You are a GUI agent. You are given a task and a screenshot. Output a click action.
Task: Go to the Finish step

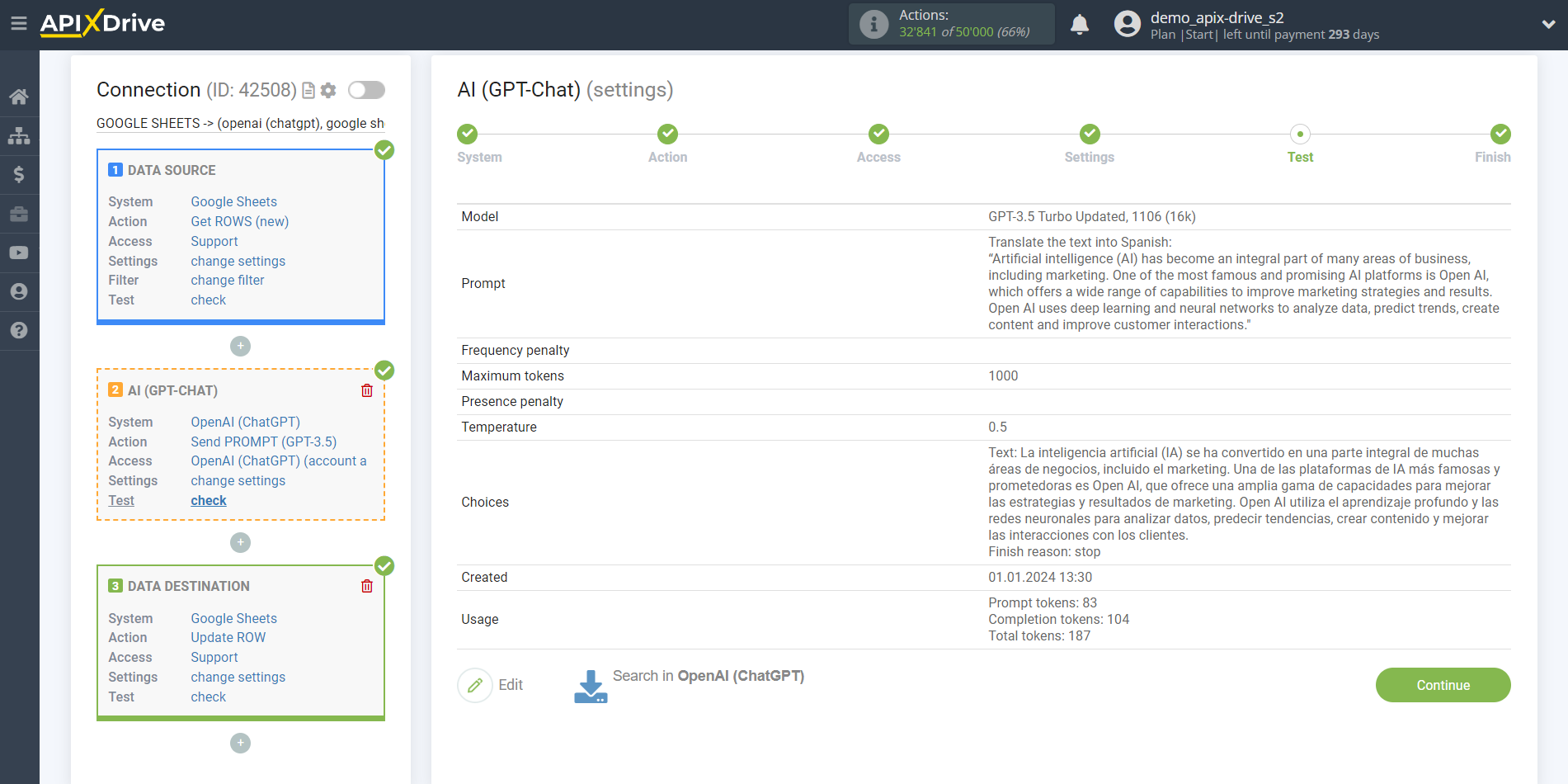(1500, 134)
